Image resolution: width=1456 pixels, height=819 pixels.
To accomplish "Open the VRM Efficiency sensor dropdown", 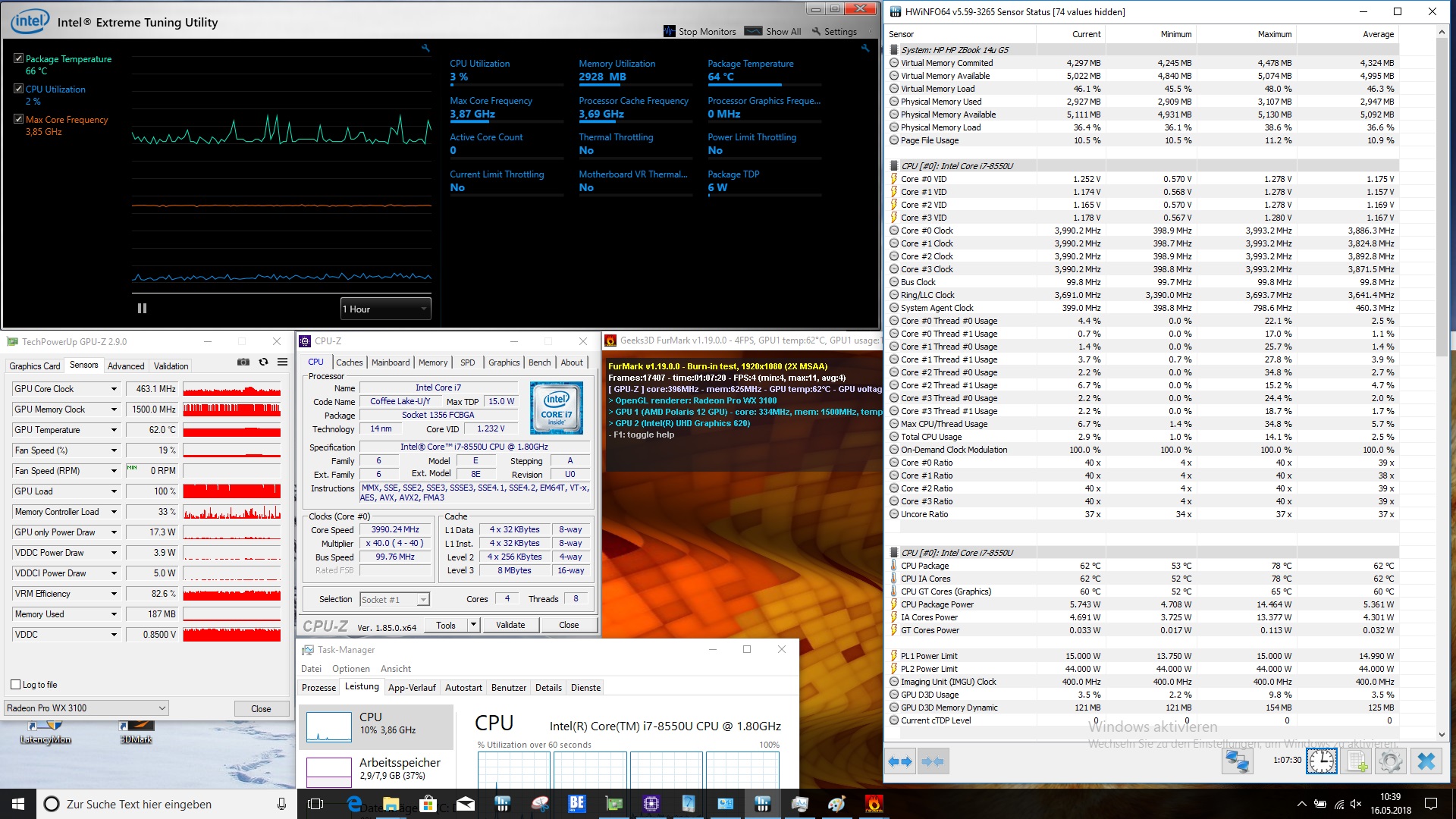I will [114, 594].
